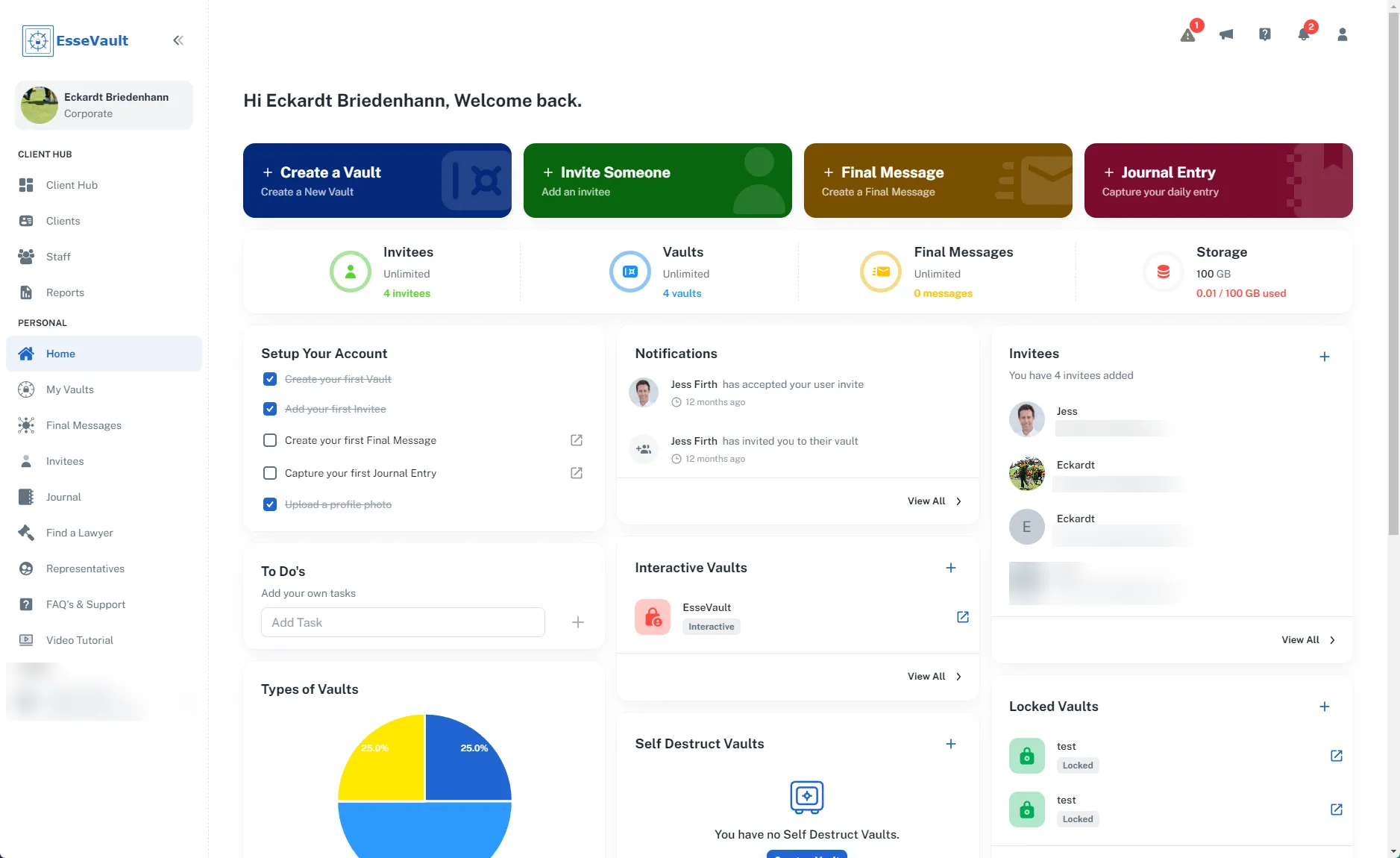Open Representatives in sidebar
The width and height of the screenshot is (1400, 858).
tap(104, 569)
